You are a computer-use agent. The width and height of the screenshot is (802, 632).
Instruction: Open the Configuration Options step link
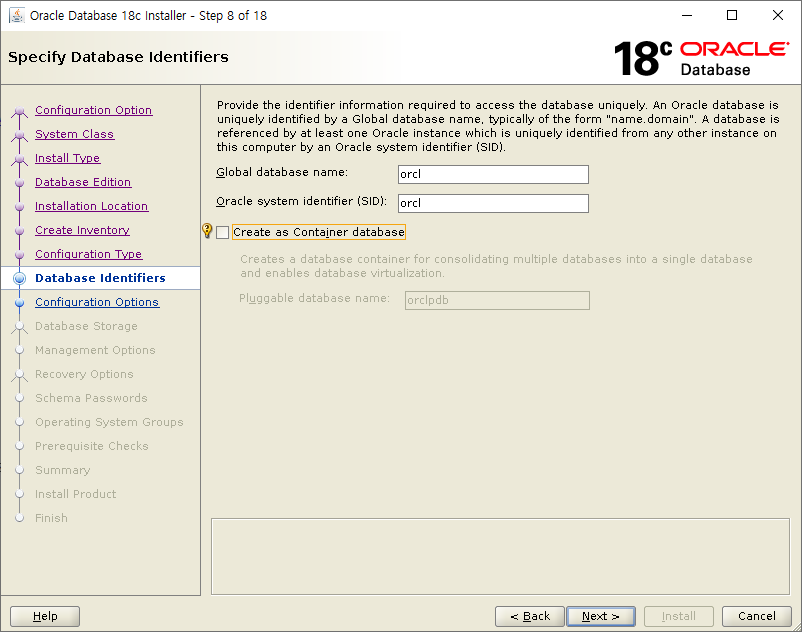click(x=97, y=302)
